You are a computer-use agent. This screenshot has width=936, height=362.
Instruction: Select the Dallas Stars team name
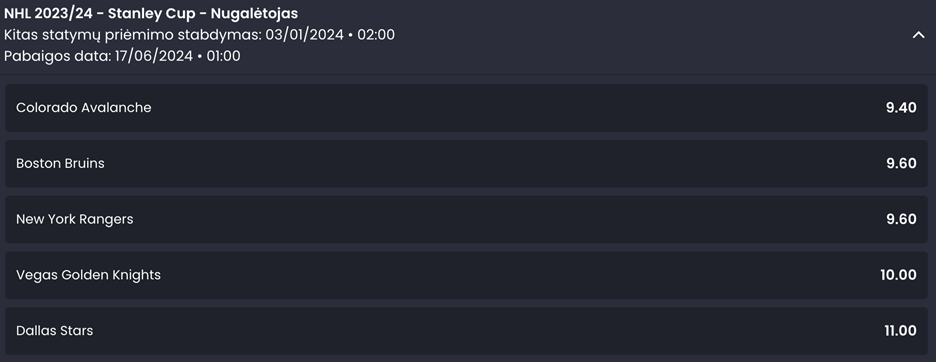click(54, 330)
